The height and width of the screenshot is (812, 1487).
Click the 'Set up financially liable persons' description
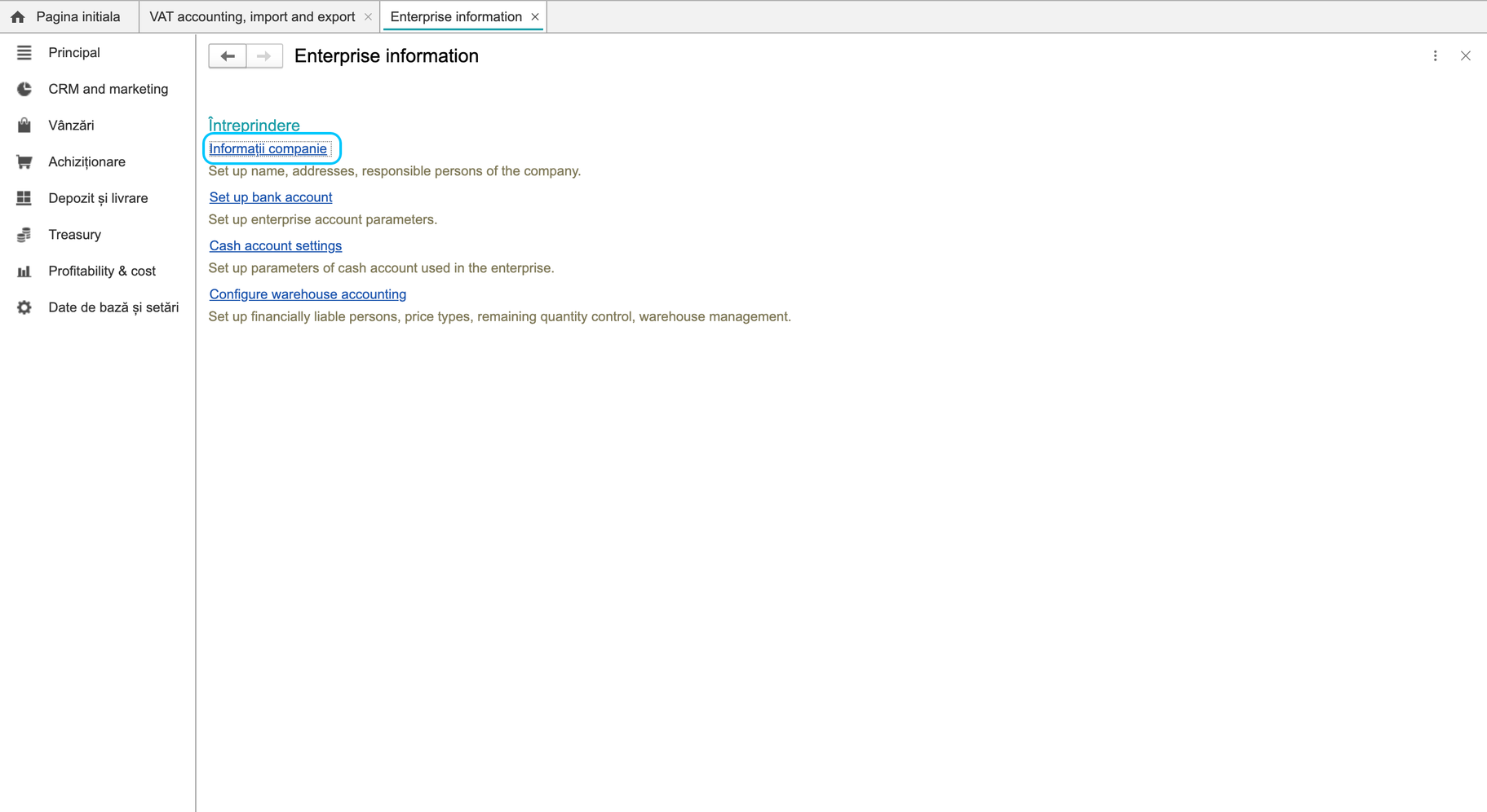click(500, 316)
